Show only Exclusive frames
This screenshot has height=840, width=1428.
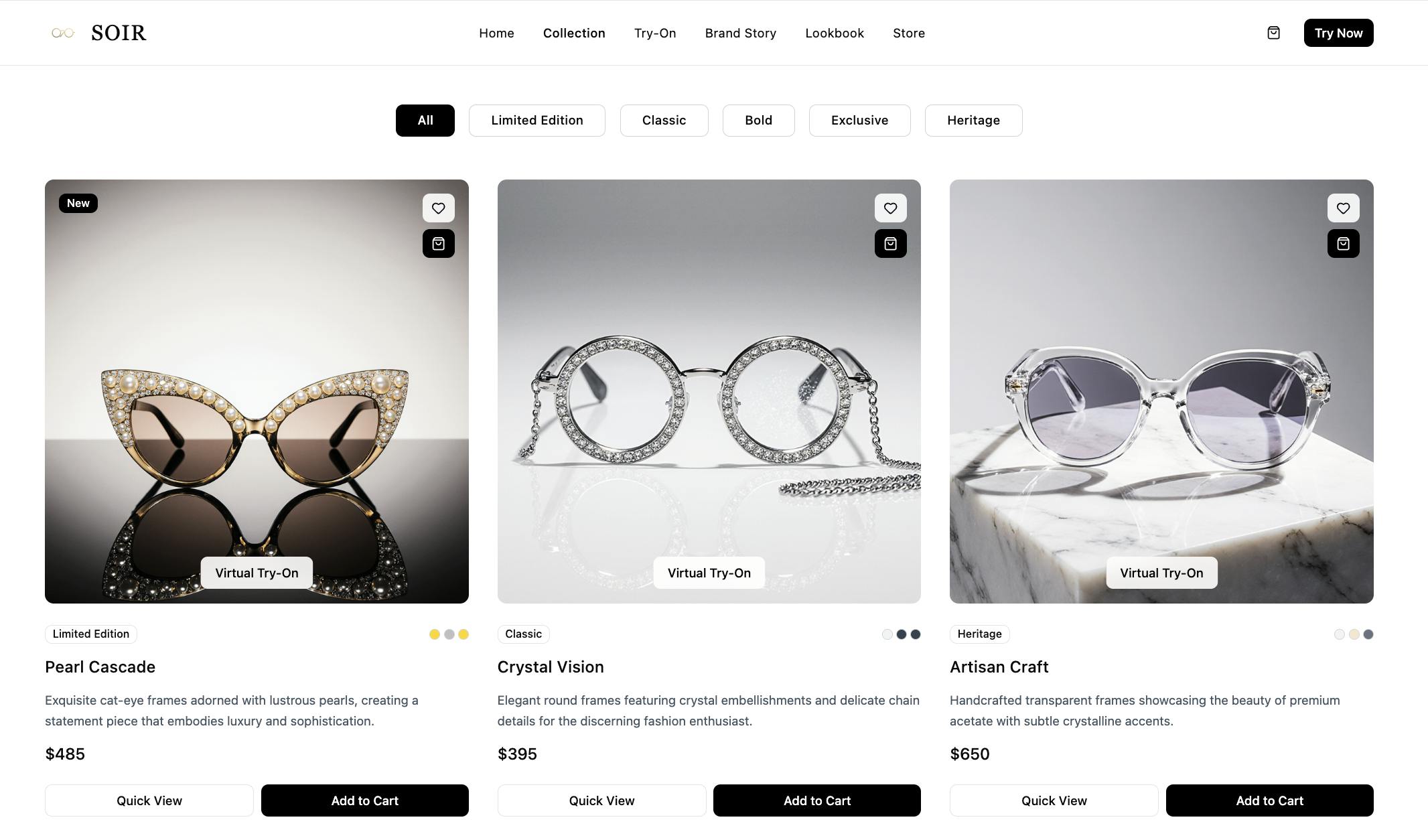(x=859, y=121)
